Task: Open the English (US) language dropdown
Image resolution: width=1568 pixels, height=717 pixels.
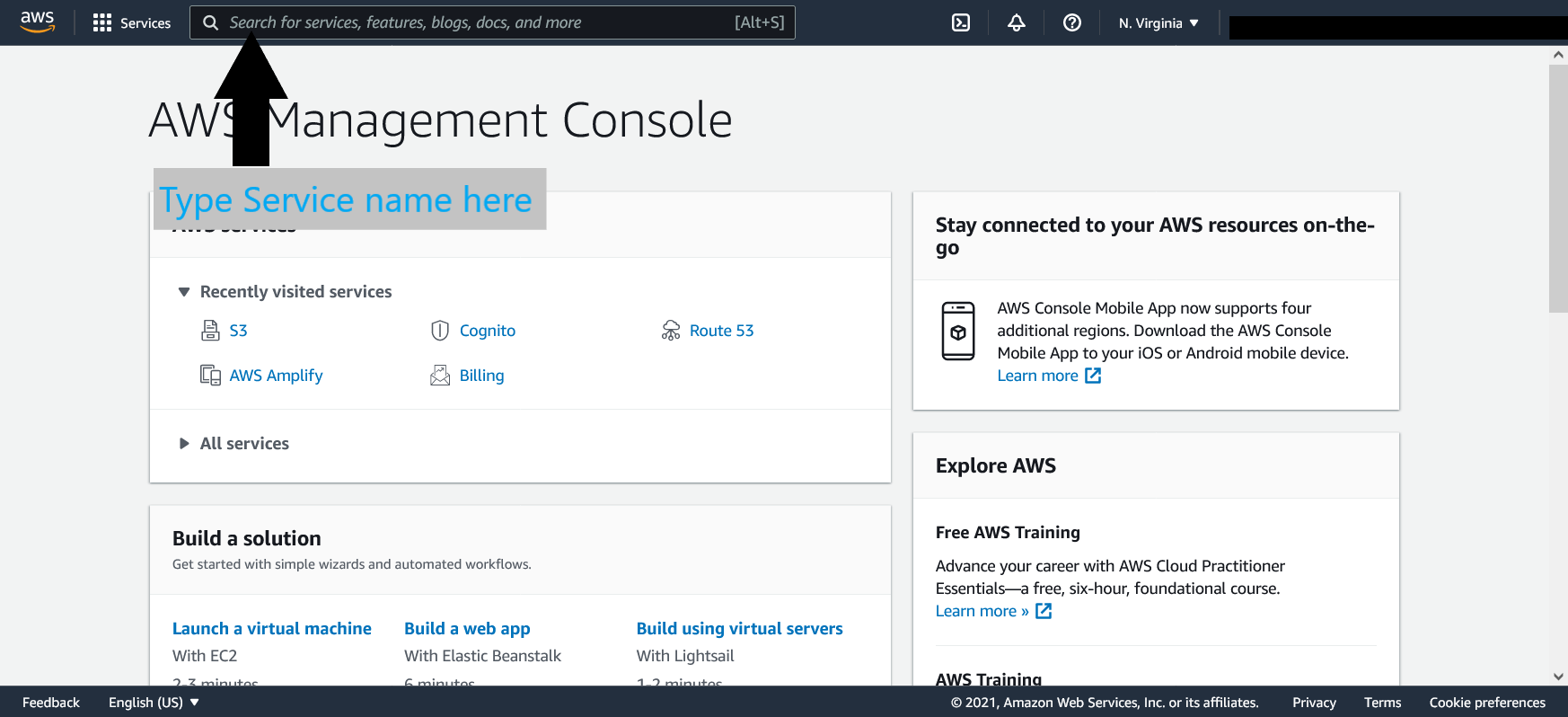Action: pos(154,703)
